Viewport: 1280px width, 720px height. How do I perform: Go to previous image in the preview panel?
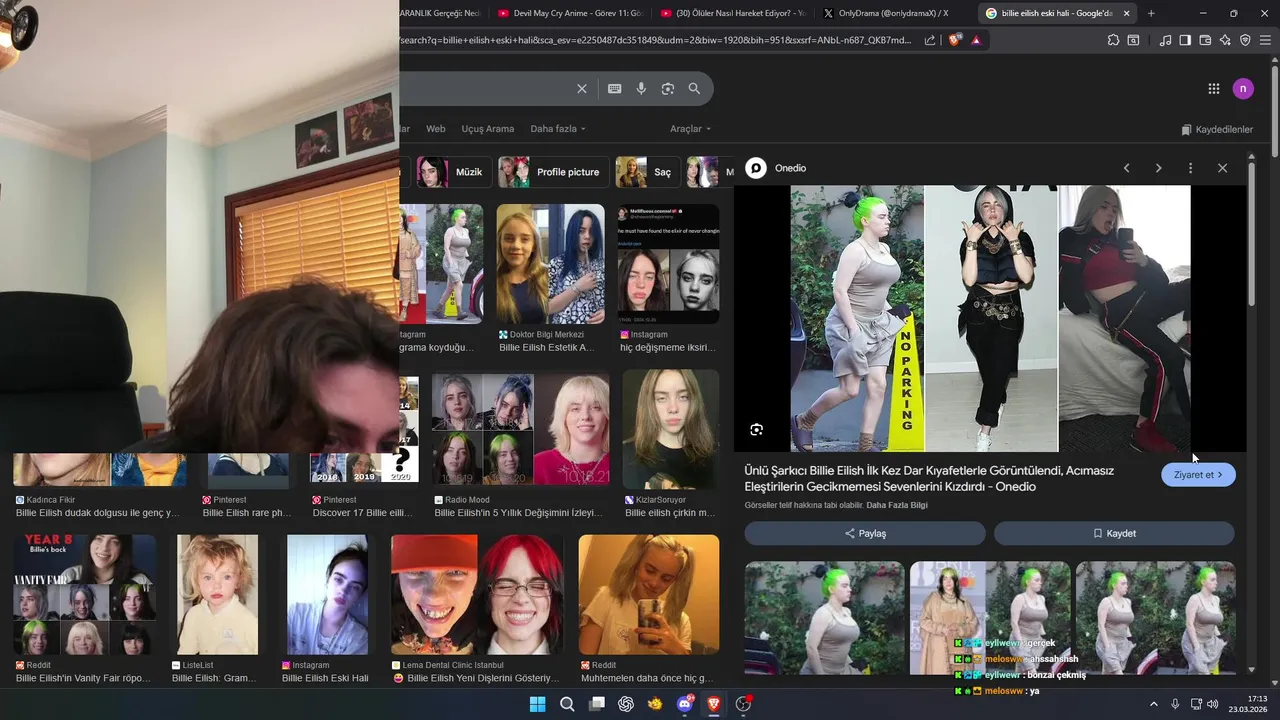click(x=1127, y=168)
